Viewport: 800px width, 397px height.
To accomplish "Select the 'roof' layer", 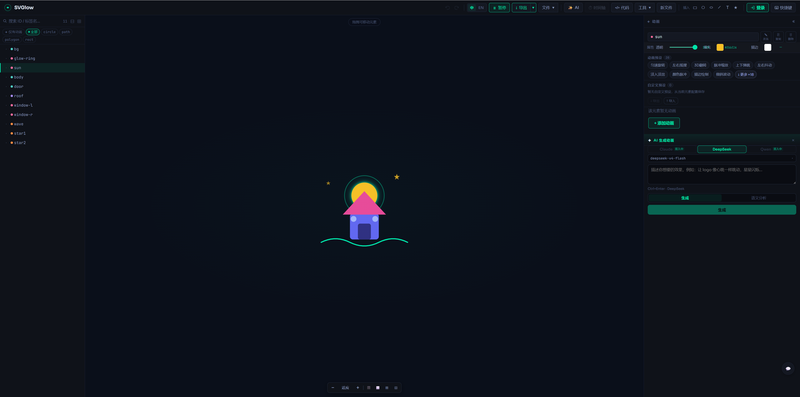I will pos(42,96).
